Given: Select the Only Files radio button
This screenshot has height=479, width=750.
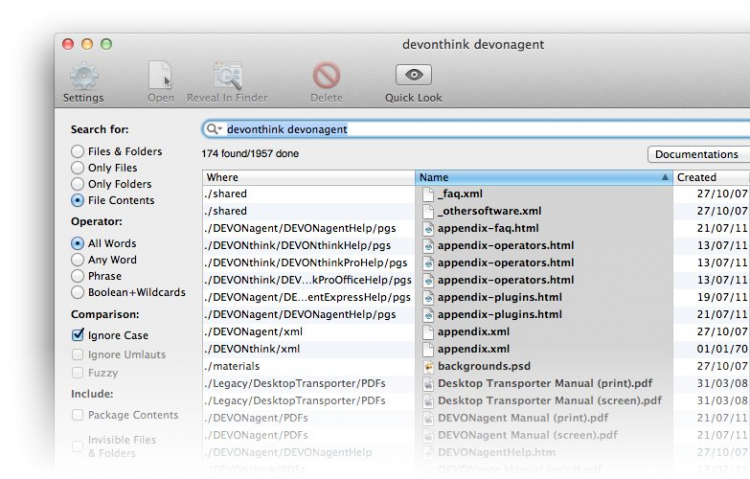Looking at the screenshot, I should pyautogui.click(x=77, y=168).
